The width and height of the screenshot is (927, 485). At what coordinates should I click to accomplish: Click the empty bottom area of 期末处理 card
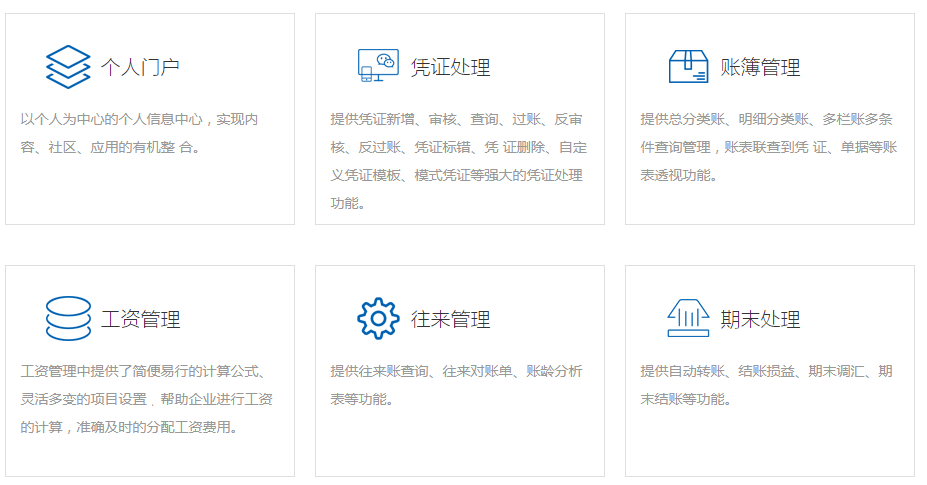pos(769,445)
